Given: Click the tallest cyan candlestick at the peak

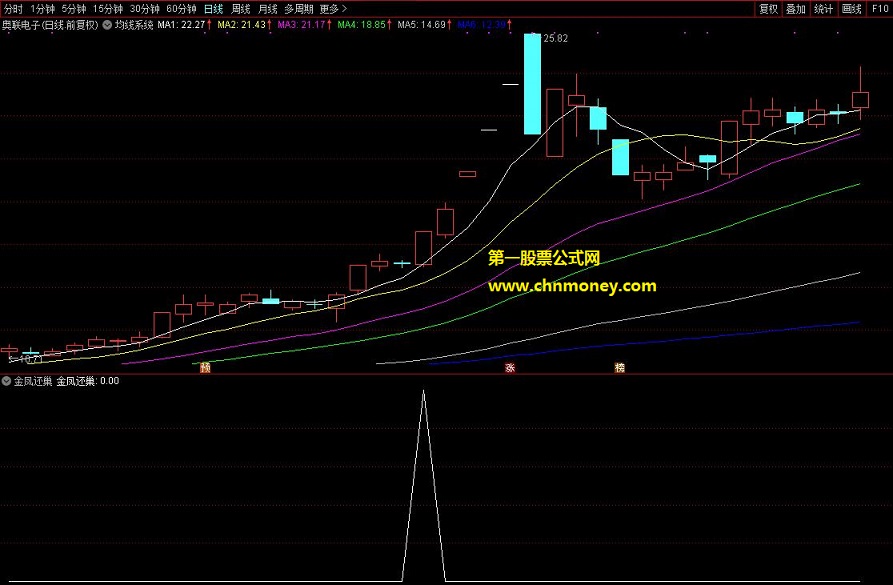Looking at the screenshot, I should click(x=532, y=84).
